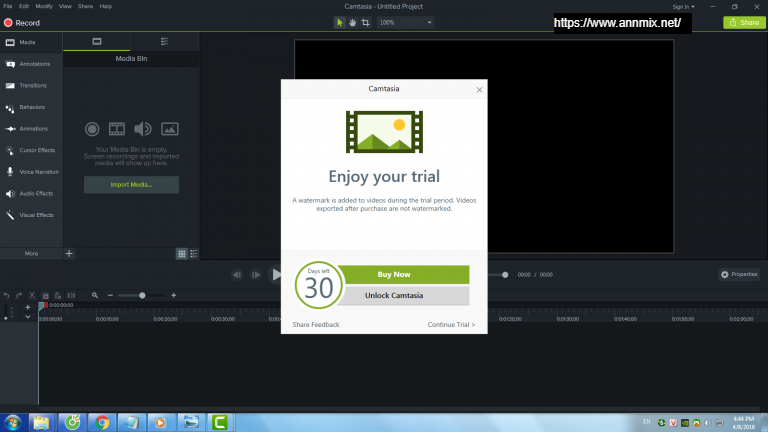This screenshot has width=768, height=432.
Task: Open the Transitions panel
Action: pyautogui.click(x=31, y=86)
